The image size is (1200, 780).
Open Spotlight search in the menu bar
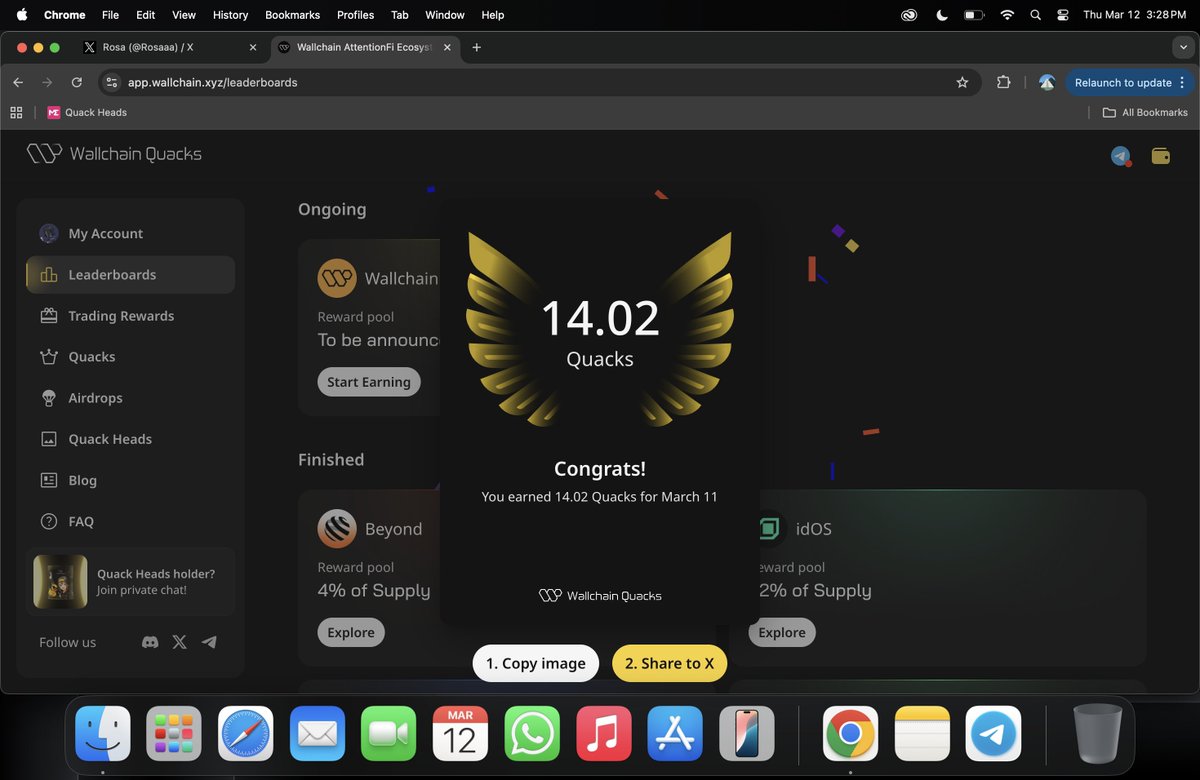click(x=1035, y=15)
